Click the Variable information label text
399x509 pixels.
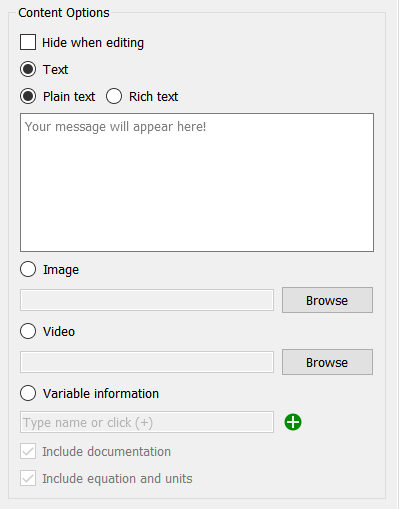[x=101, y=394]
